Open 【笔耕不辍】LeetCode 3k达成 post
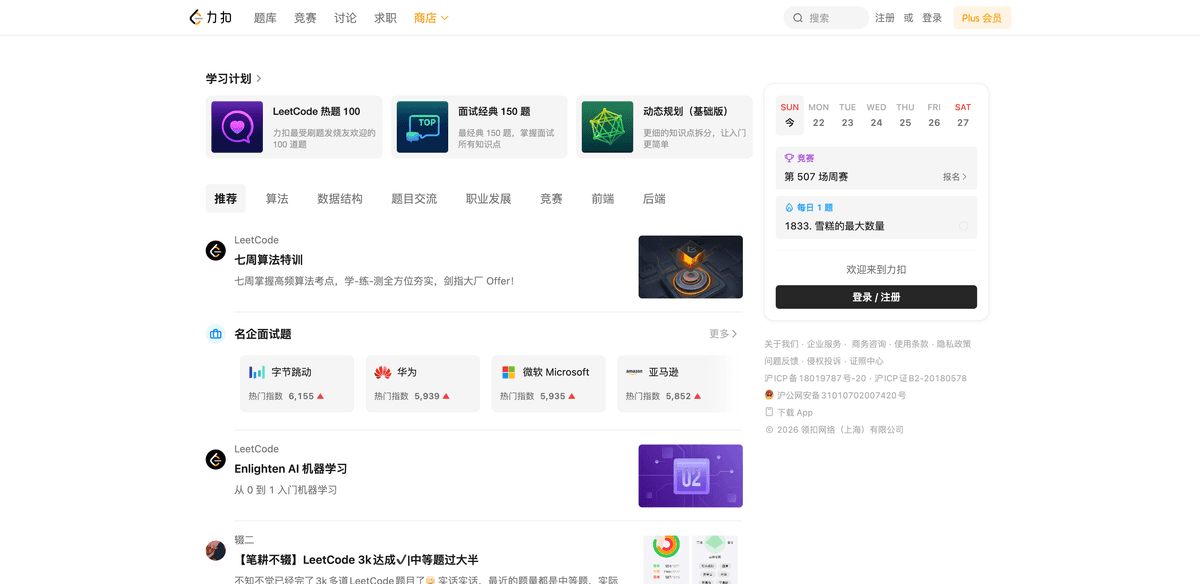Viewport: 1200px width, 584px height. (356, 560)
